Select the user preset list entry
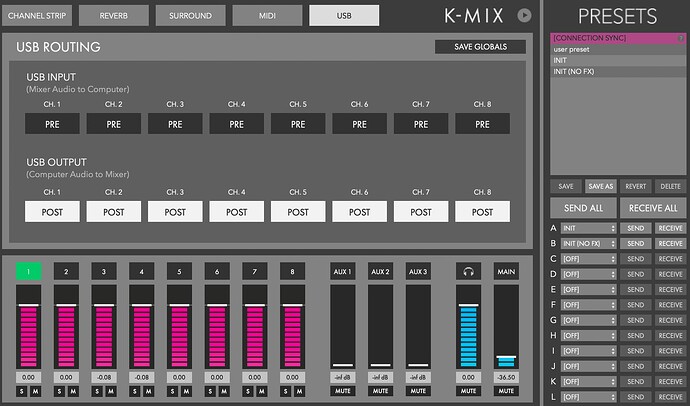Viewport: 690px width, 406px height. (618, 49)
